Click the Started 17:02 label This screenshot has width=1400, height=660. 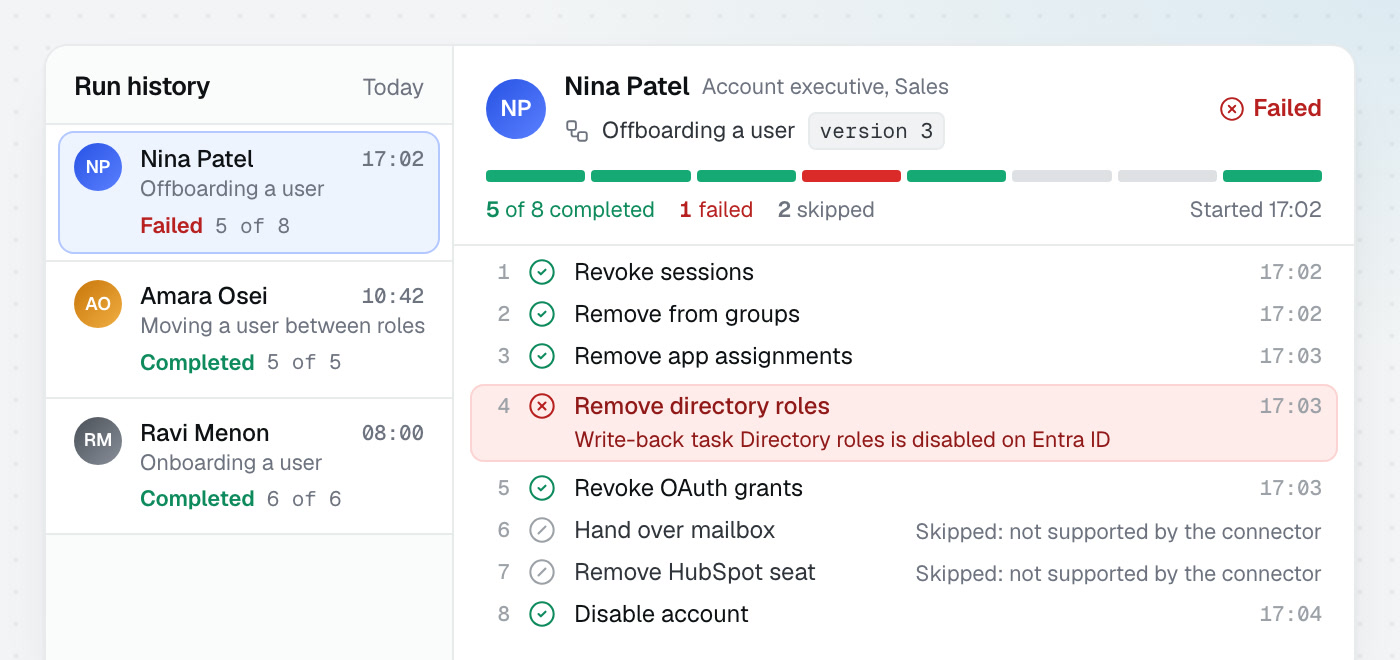point(1256,210)
